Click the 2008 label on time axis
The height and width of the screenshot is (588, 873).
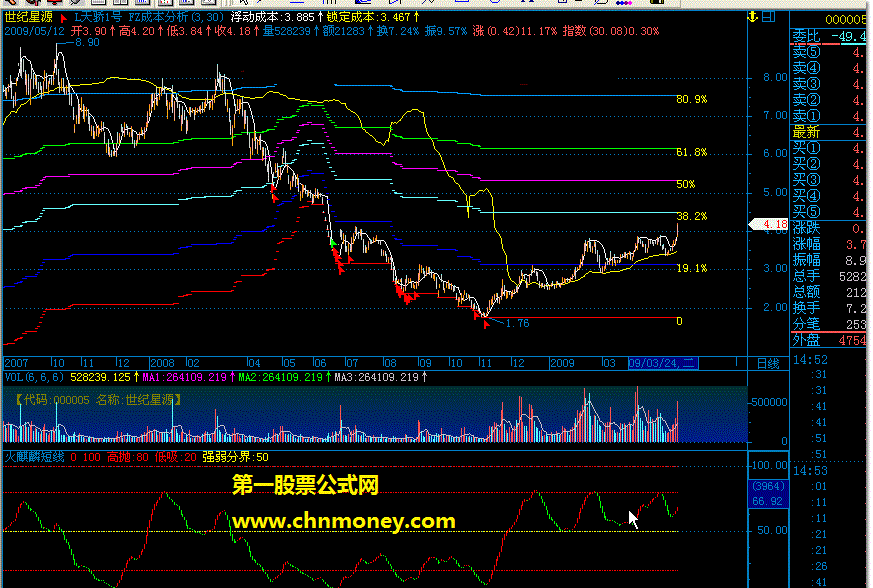click(x=163, y=364)
